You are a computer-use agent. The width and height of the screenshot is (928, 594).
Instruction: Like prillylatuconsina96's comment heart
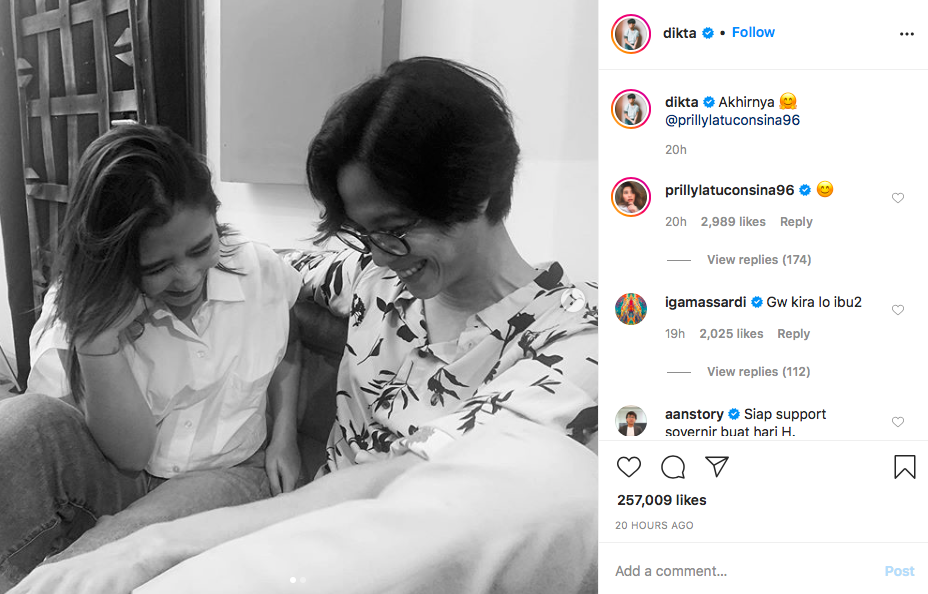(898, 198)
